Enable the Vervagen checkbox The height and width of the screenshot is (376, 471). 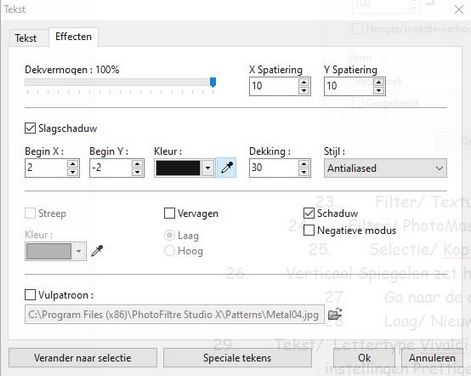[x=169, y=213]
